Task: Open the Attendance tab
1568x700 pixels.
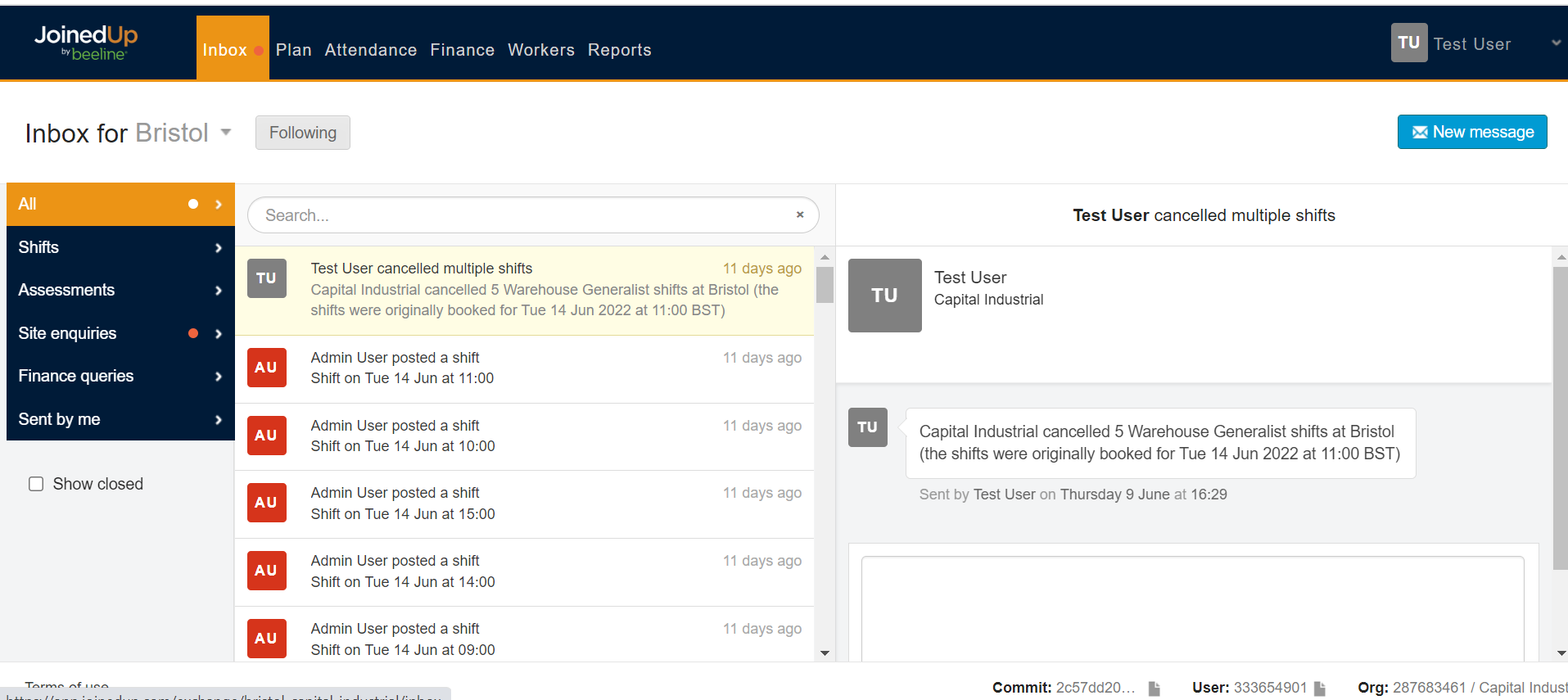Action: pyautogui.click(x=370, y=50)
